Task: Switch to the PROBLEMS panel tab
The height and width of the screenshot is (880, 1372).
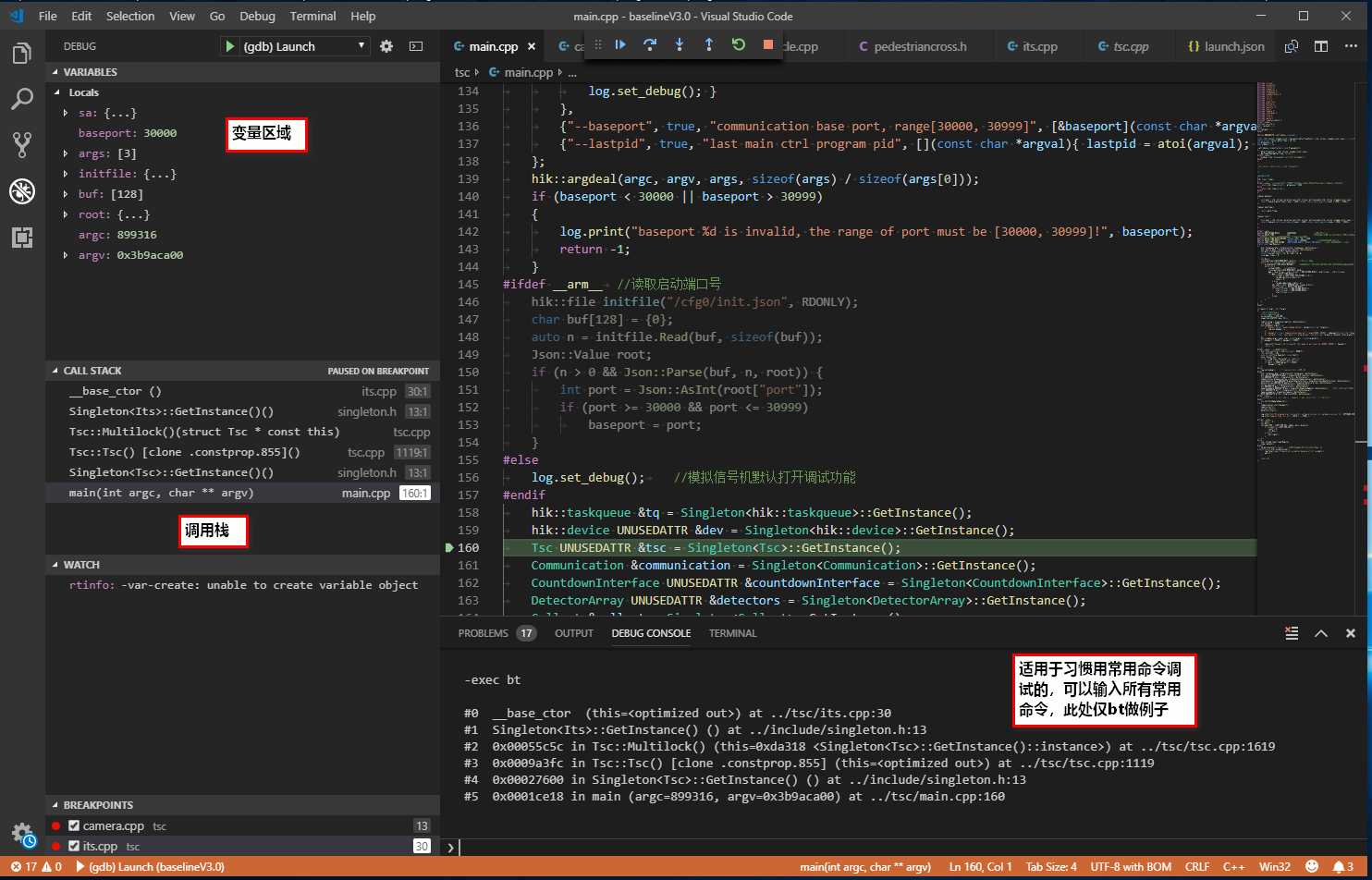Action: click(483, 633)
